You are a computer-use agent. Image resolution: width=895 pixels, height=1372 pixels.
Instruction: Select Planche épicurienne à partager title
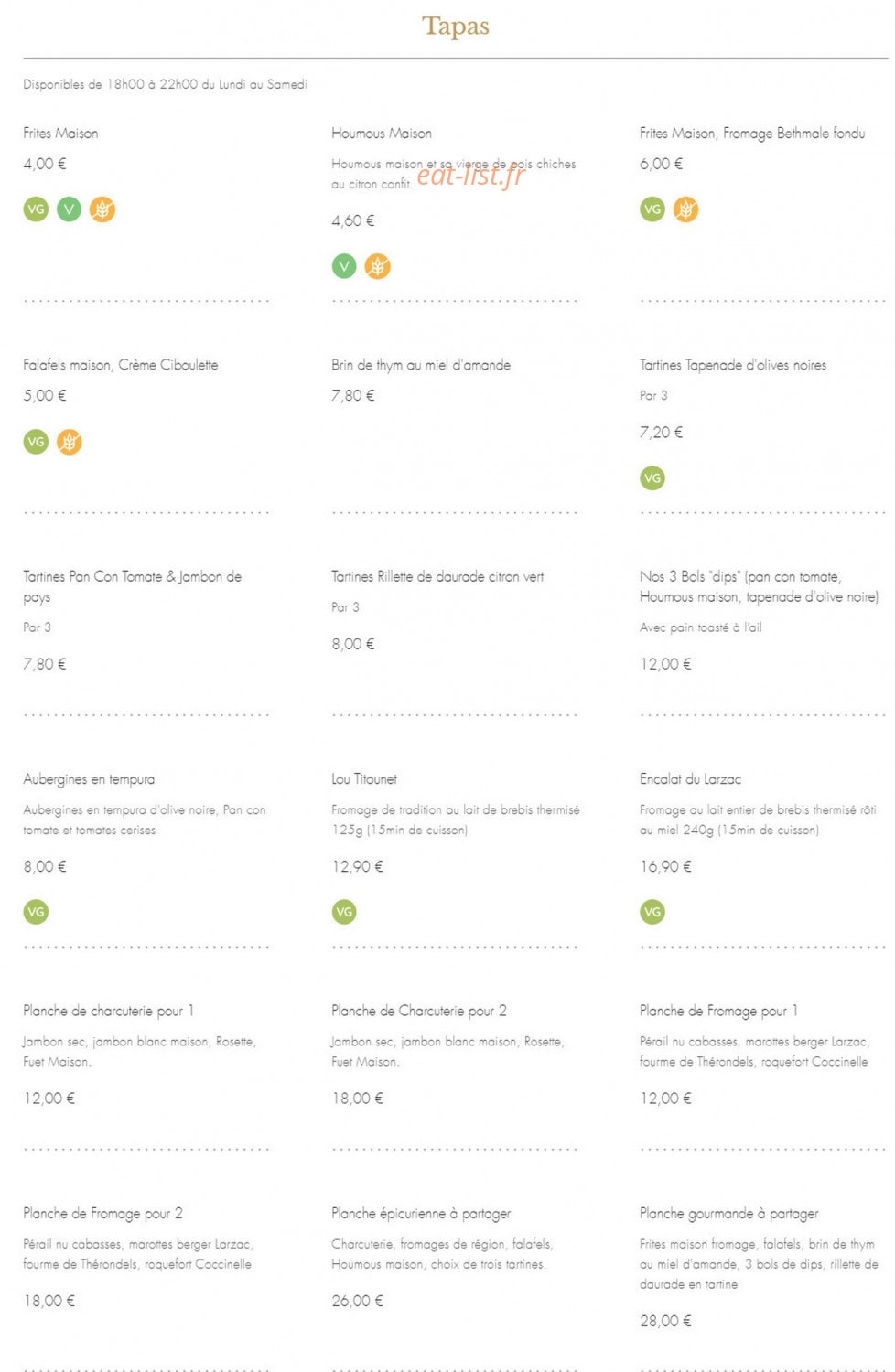coord(421,1214)
